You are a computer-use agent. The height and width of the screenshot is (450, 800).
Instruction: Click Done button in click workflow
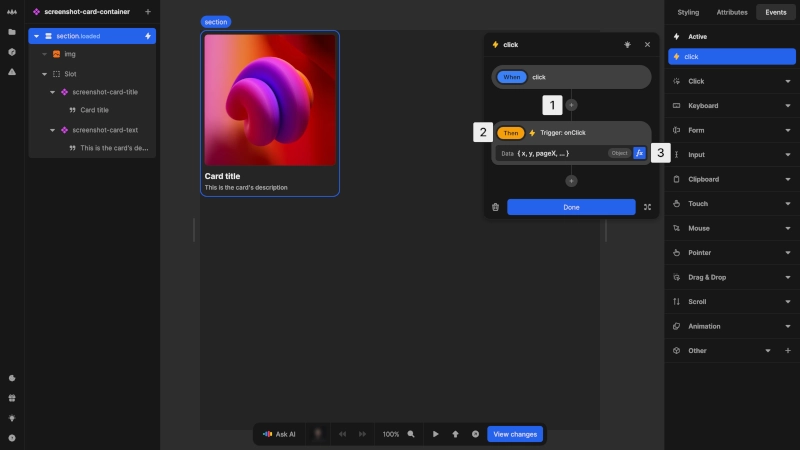pos(571,207)
